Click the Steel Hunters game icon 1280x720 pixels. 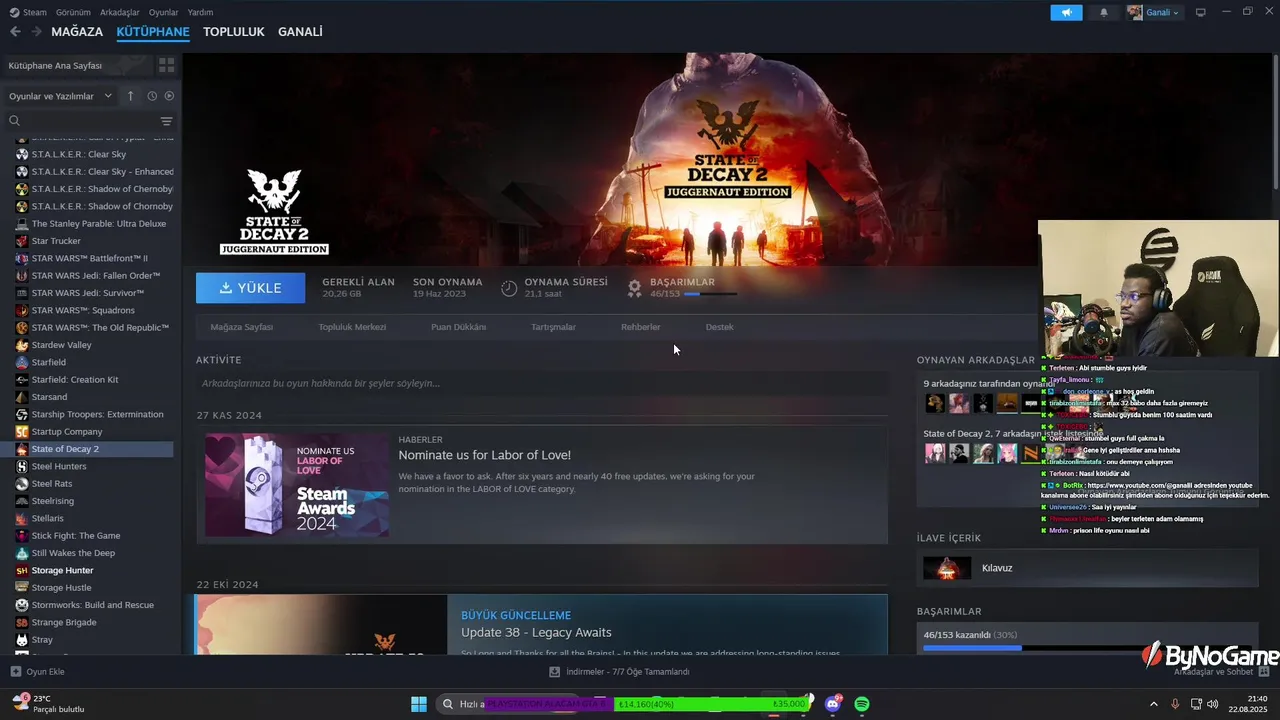point(22,466)
